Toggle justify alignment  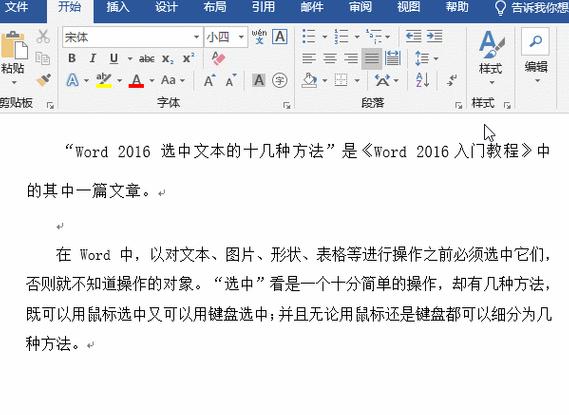(372, 58)
